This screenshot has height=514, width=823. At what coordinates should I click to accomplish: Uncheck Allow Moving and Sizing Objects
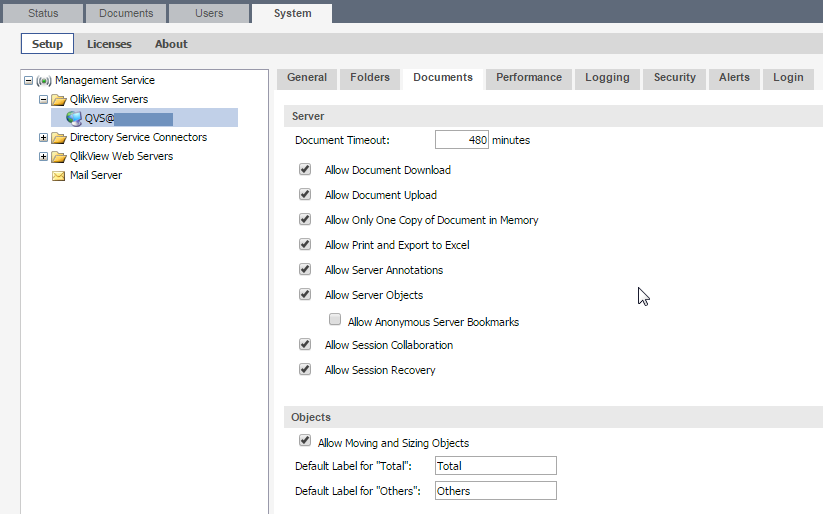coord(305,440)
